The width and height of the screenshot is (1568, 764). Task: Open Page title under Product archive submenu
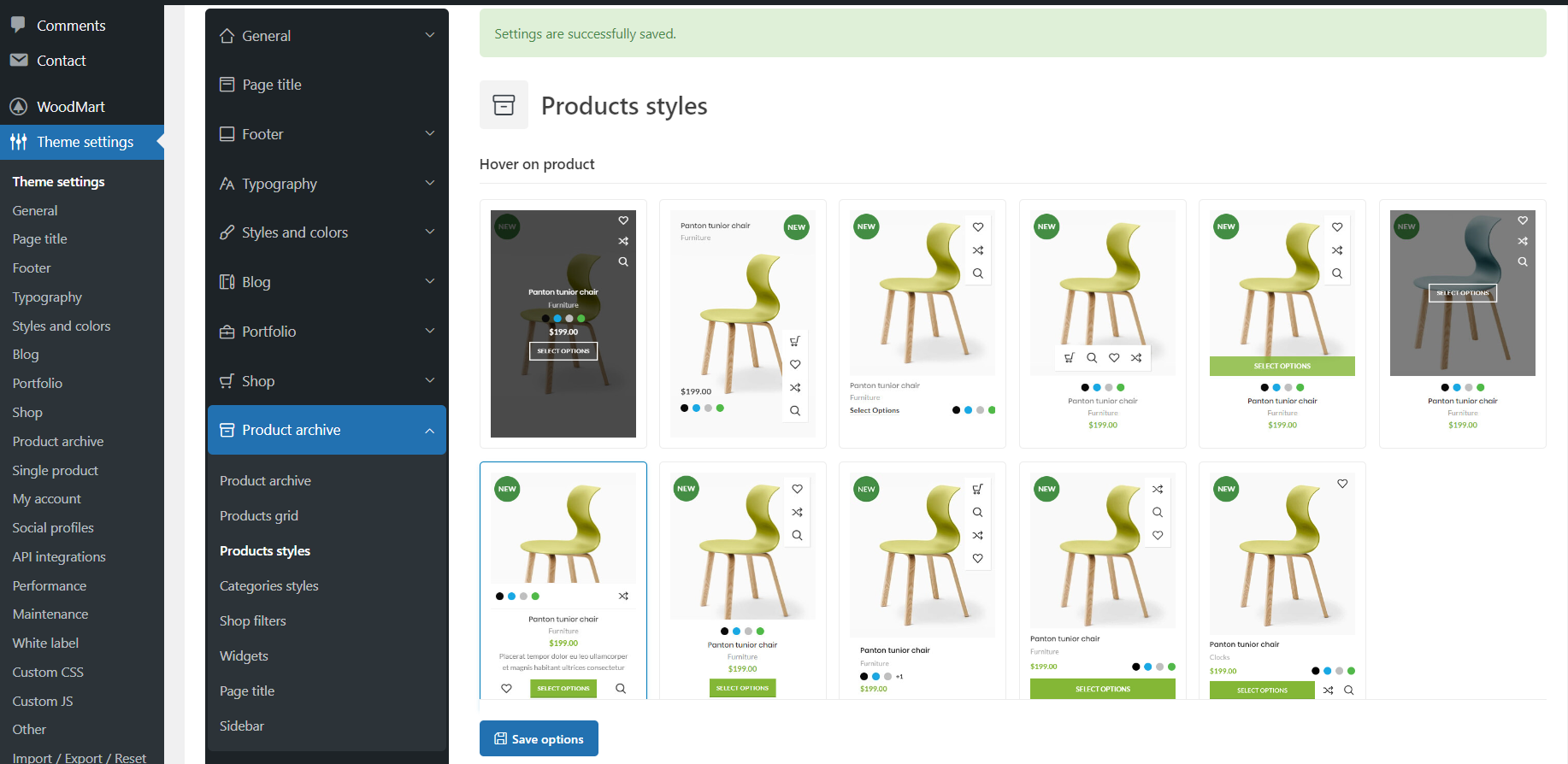[x=247, y=691]
